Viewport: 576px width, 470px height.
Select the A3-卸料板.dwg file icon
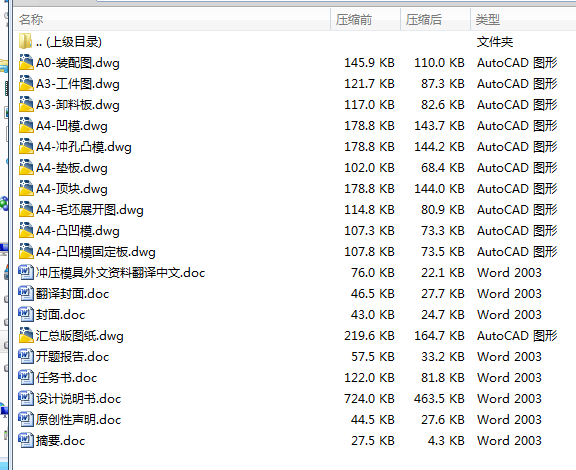[x=26, y=104]
